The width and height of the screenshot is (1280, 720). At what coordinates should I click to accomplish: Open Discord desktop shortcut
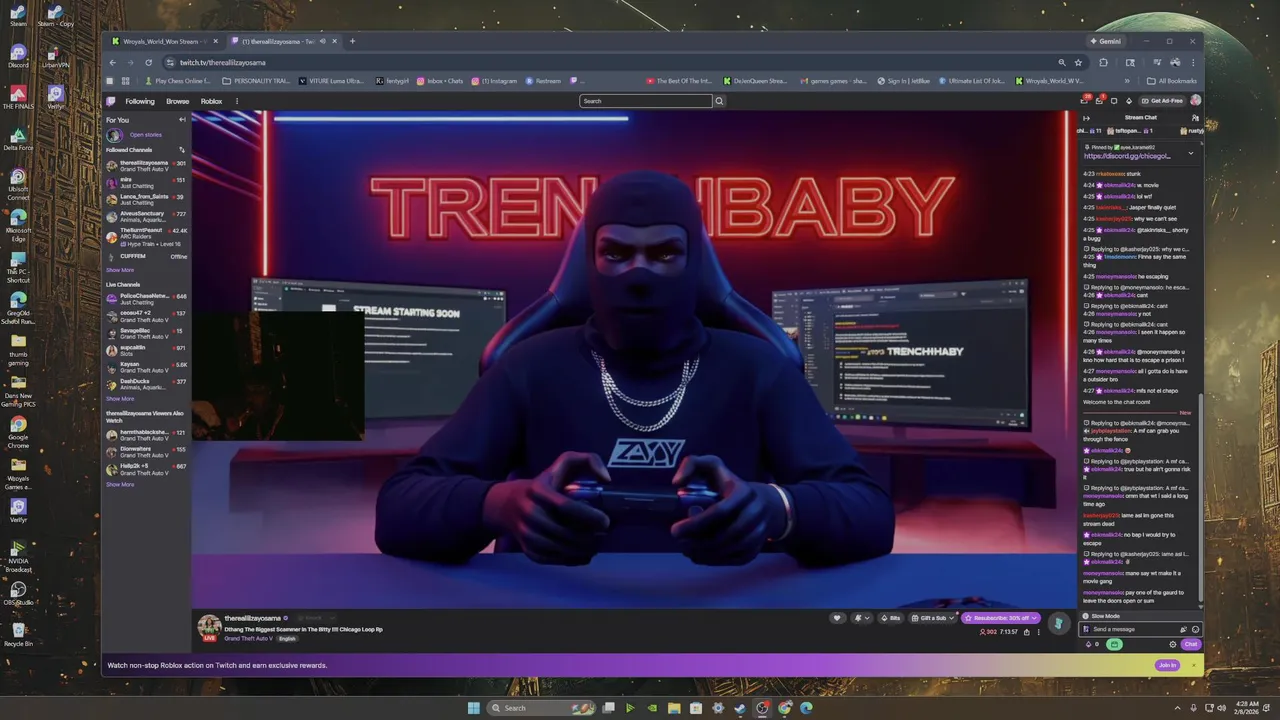(x=18, y=56)
